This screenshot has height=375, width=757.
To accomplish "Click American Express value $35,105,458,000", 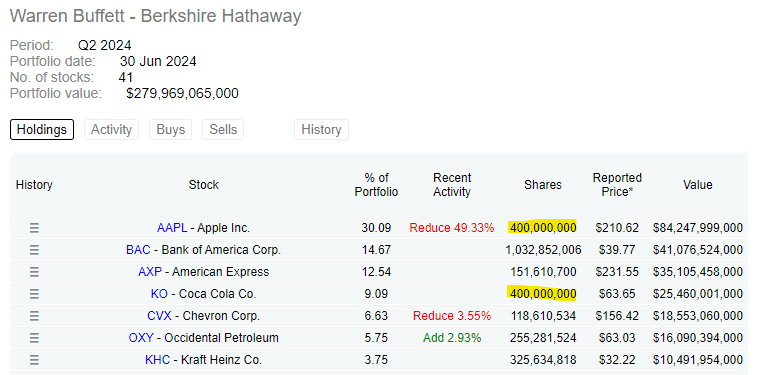I will click(x=698, y=272).
